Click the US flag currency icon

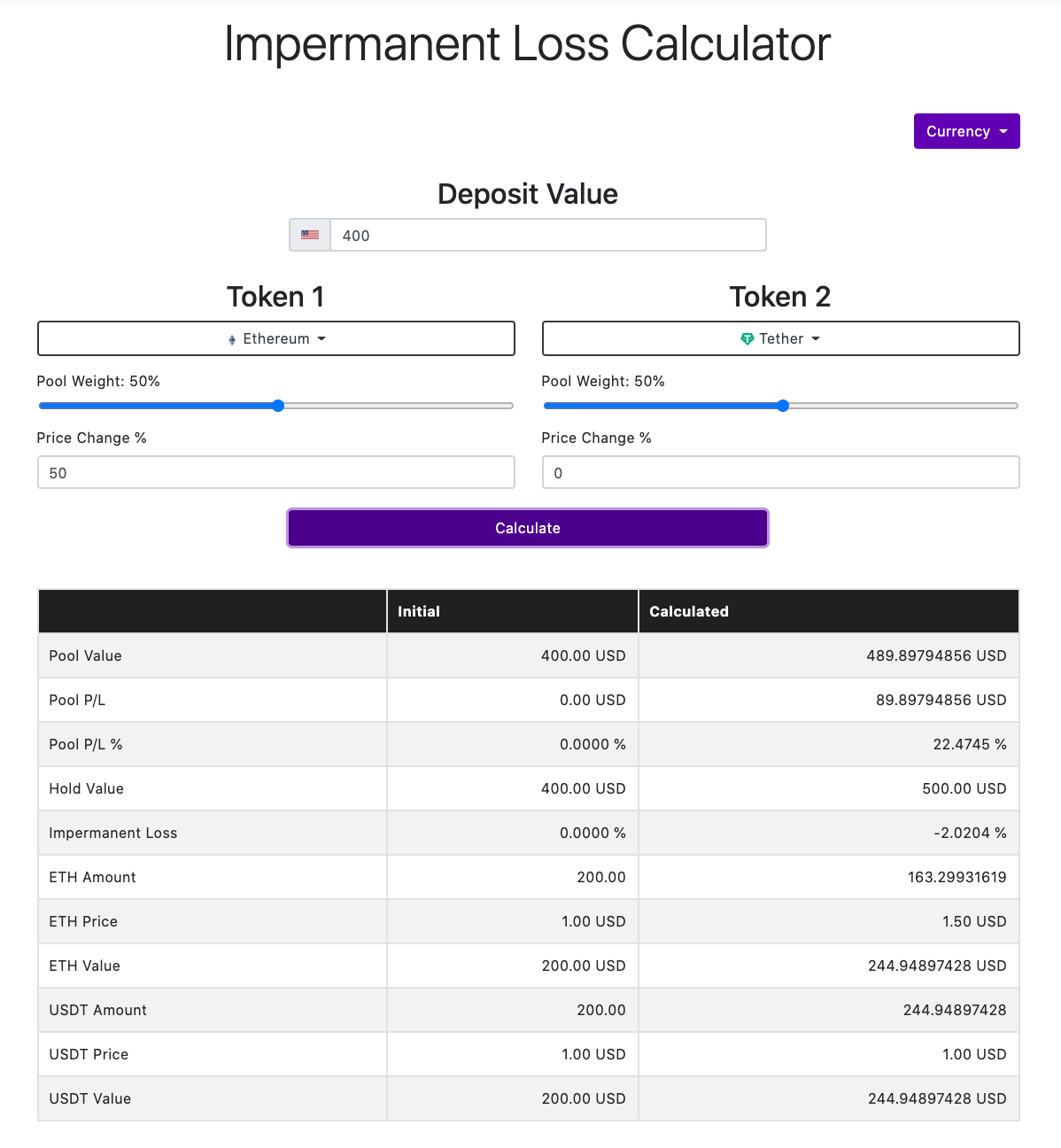point(310,236)
